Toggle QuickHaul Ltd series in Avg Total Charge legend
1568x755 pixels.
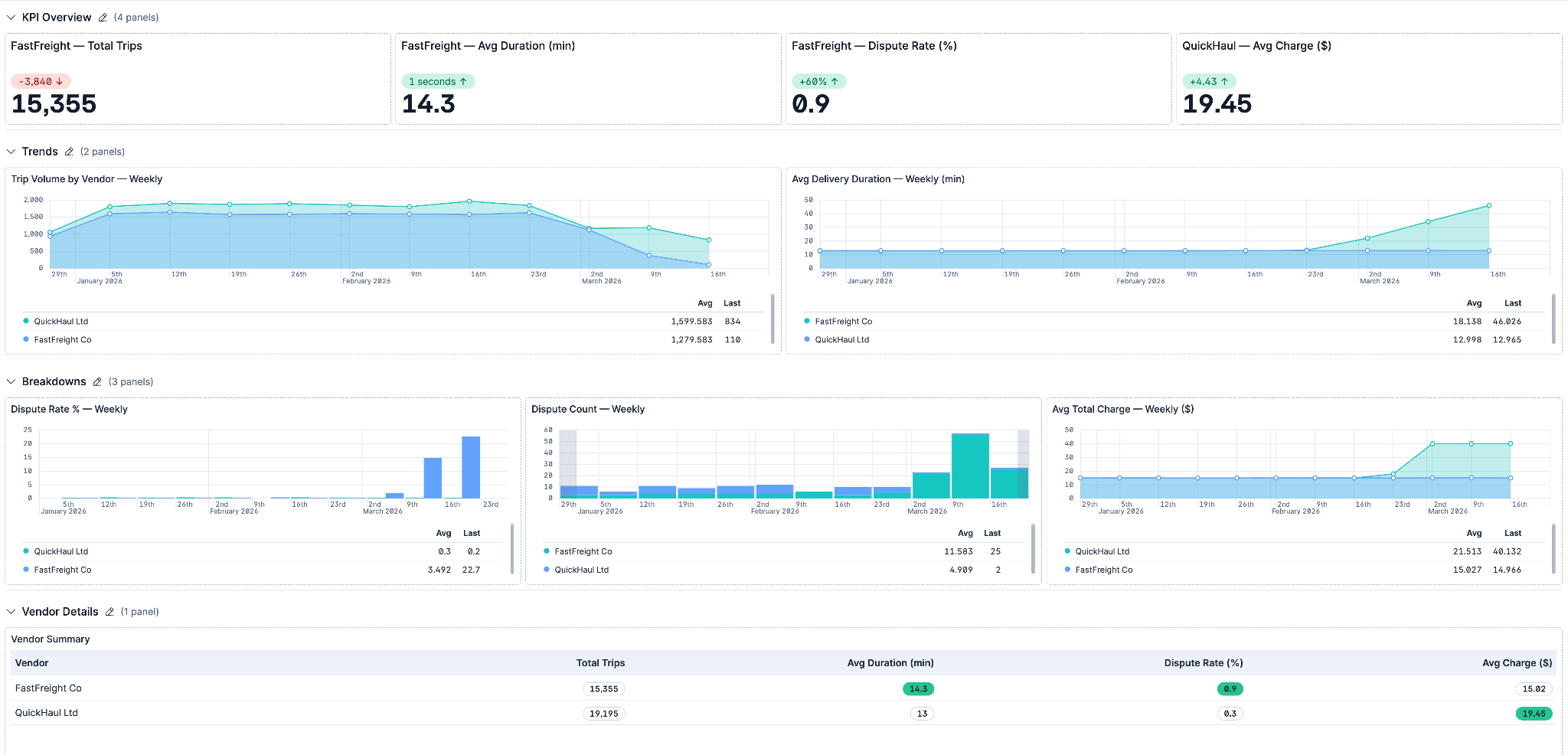click(x=1102, y=552)
